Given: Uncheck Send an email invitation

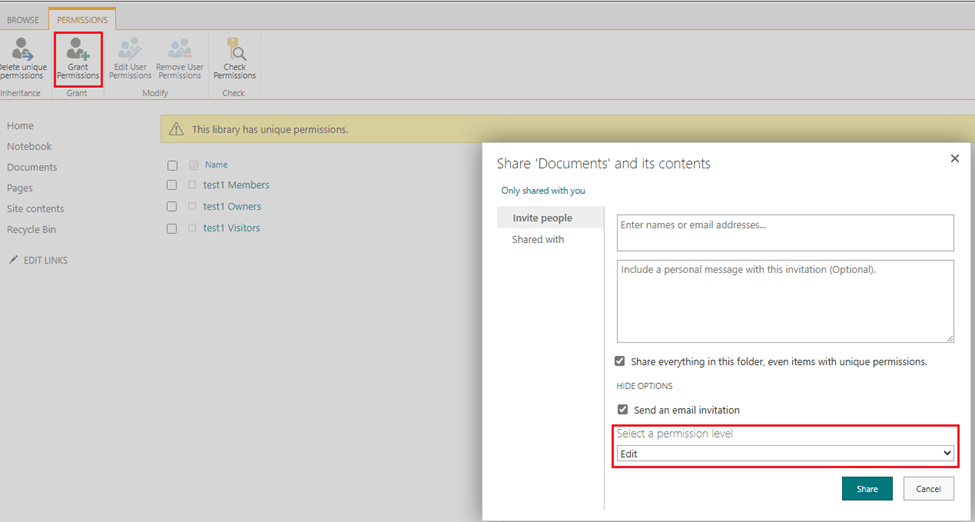Looking at the screenshot, I should 622,409.
